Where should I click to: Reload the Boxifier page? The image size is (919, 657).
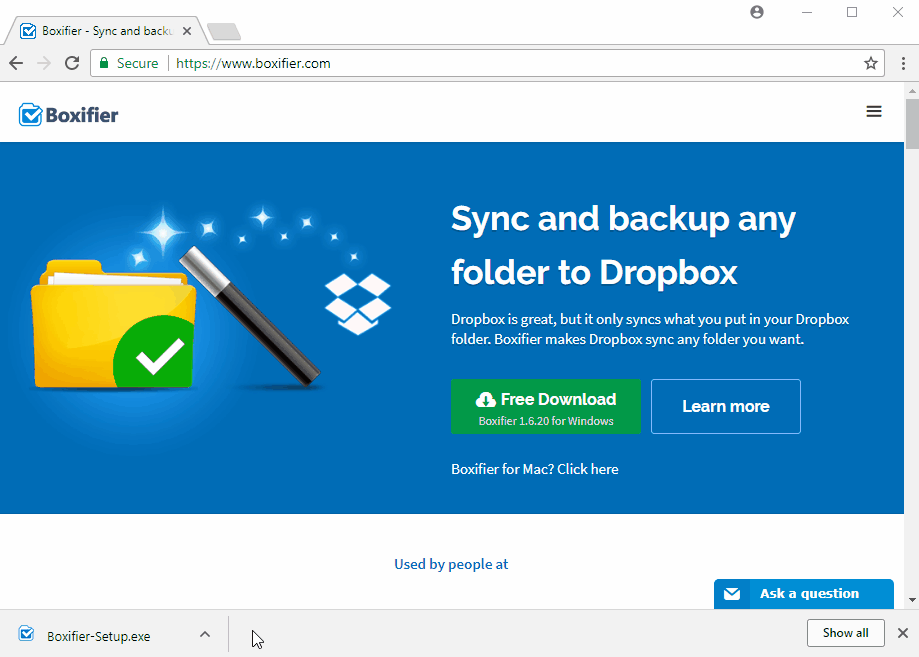tap(72, 63)
